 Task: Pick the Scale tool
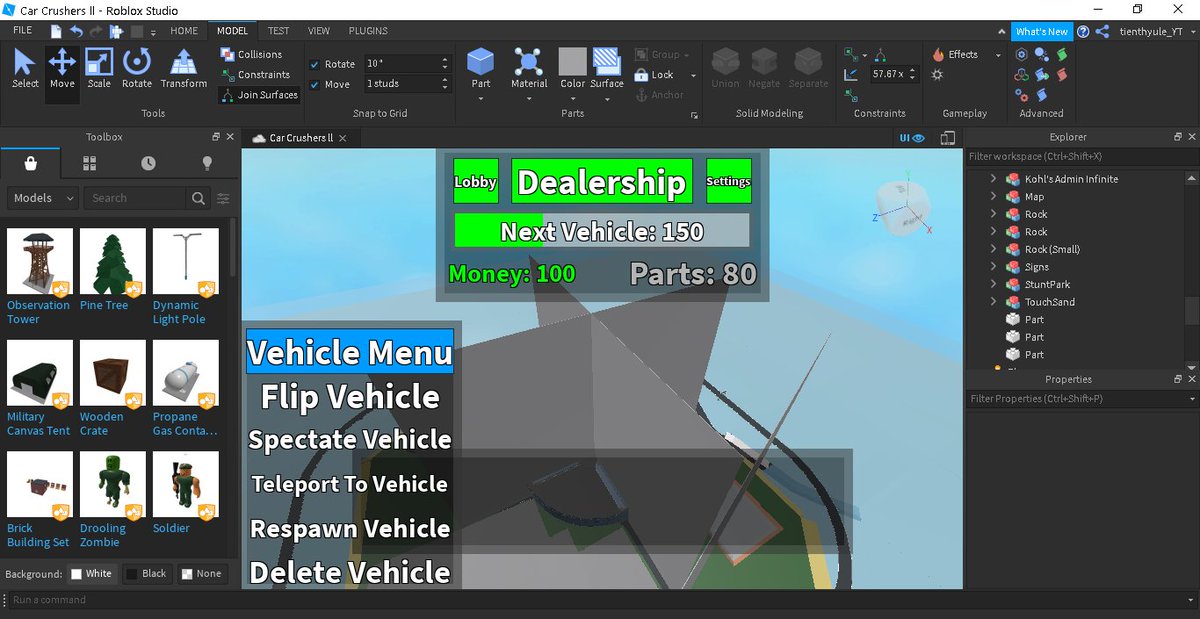[99, 68]
